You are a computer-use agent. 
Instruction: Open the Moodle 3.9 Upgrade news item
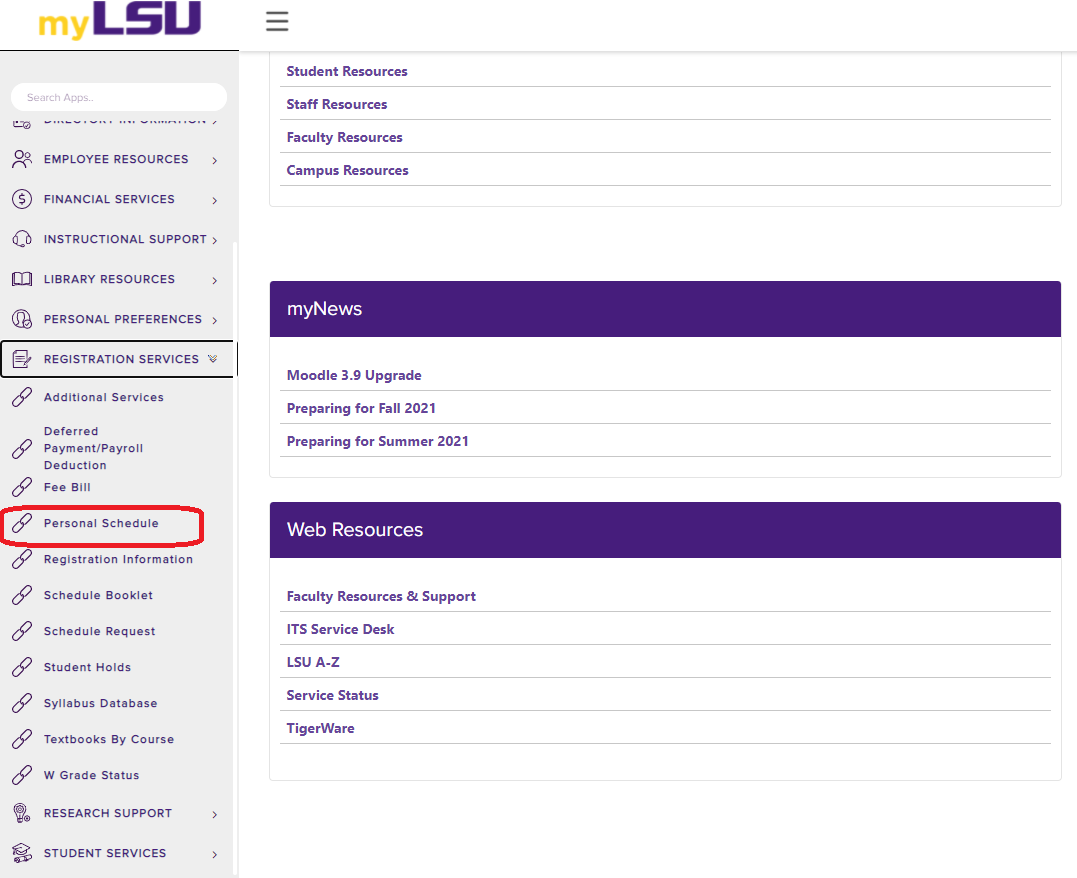354,375
